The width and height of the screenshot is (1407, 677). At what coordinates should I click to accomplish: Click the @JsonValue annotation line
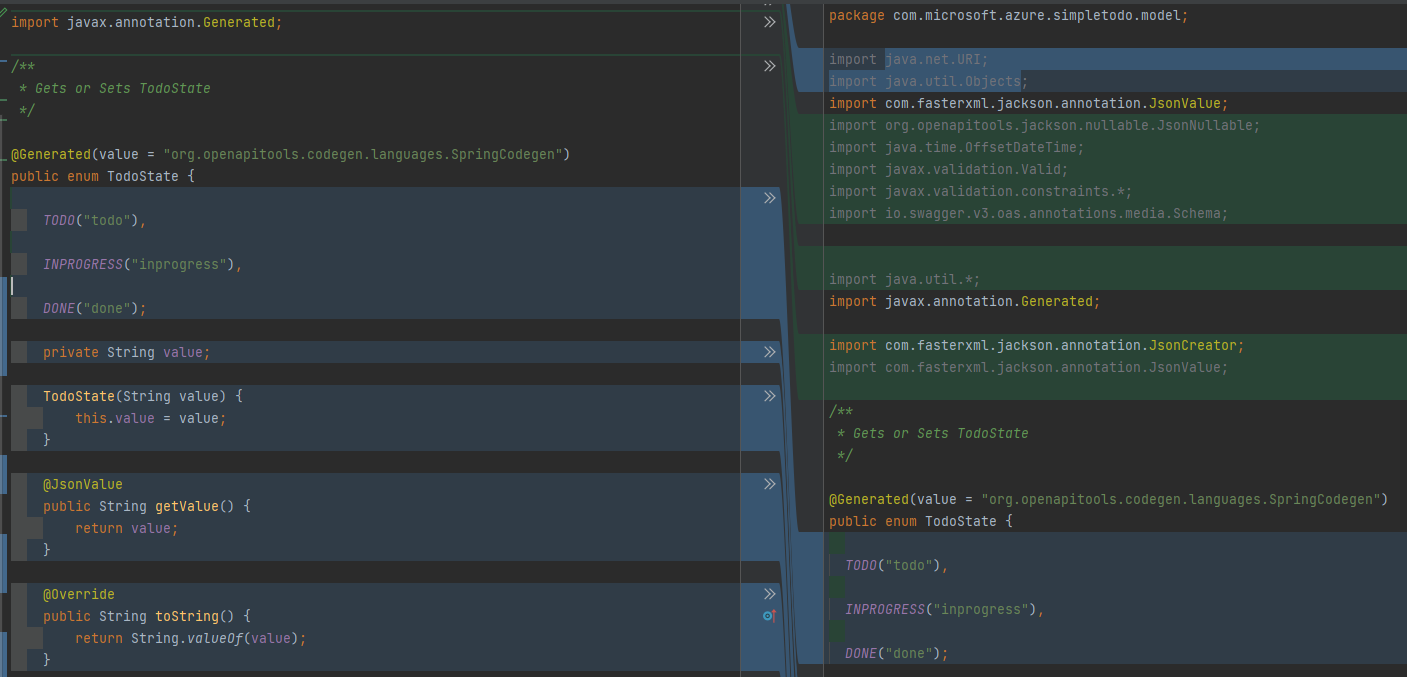[x=83, y=484]
